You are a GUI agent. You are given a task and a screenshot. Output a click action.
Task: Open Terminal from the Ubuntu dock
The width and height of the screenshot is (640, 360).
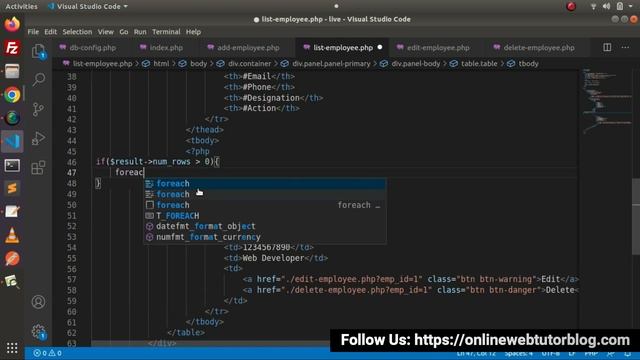coord(12,165)
